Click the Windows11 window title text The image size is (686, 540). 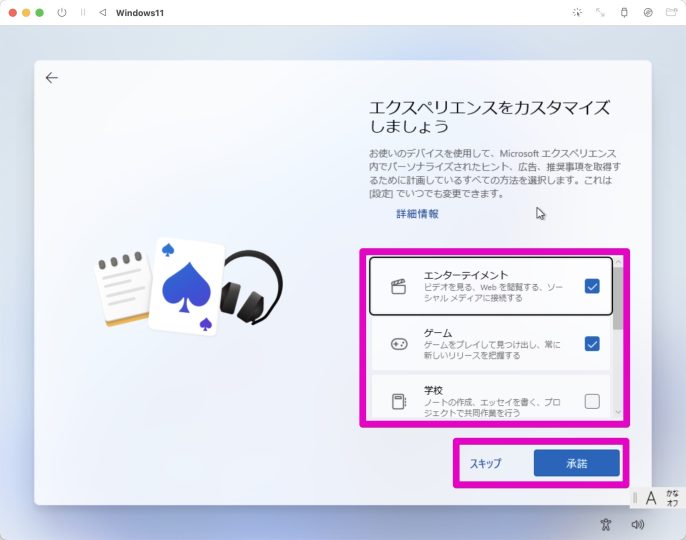140,13
